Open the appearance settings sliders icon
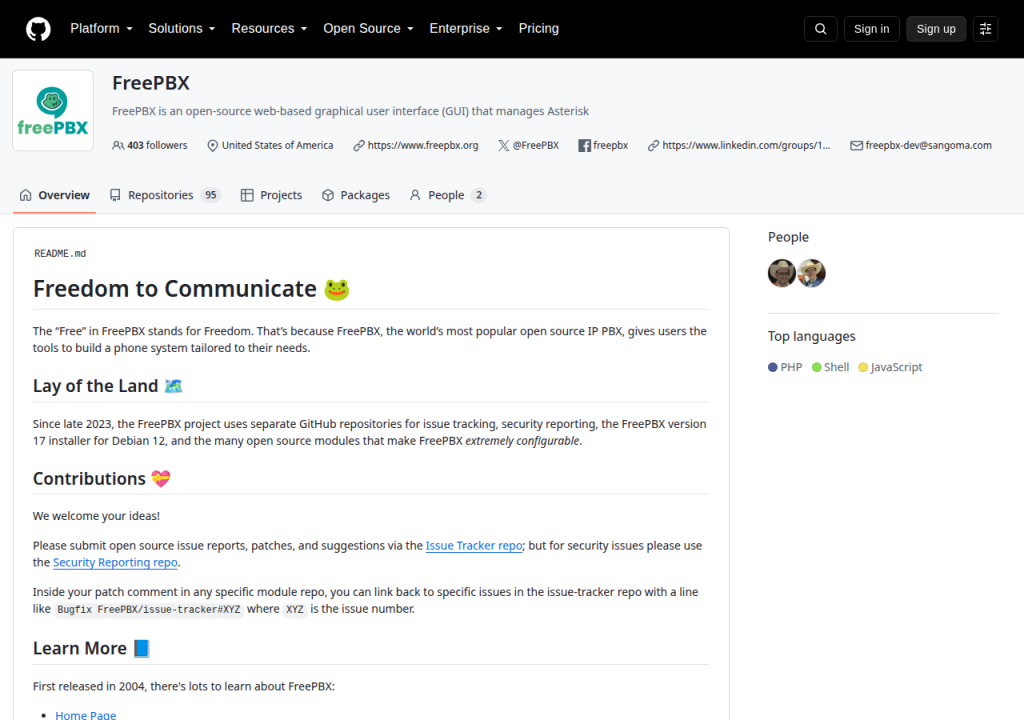 [985, 29]
